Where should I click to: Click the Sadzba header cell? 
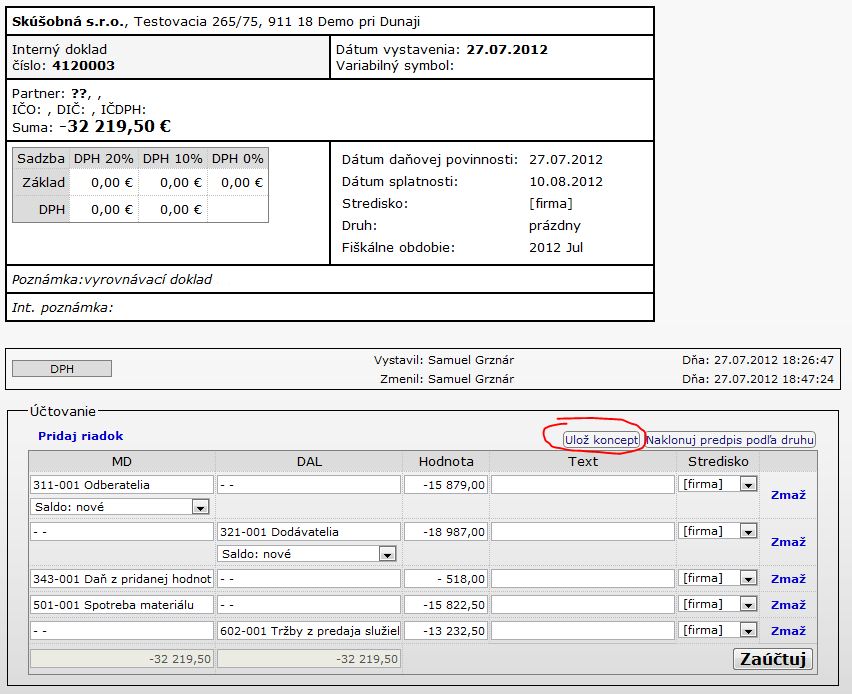click(41, 159)
